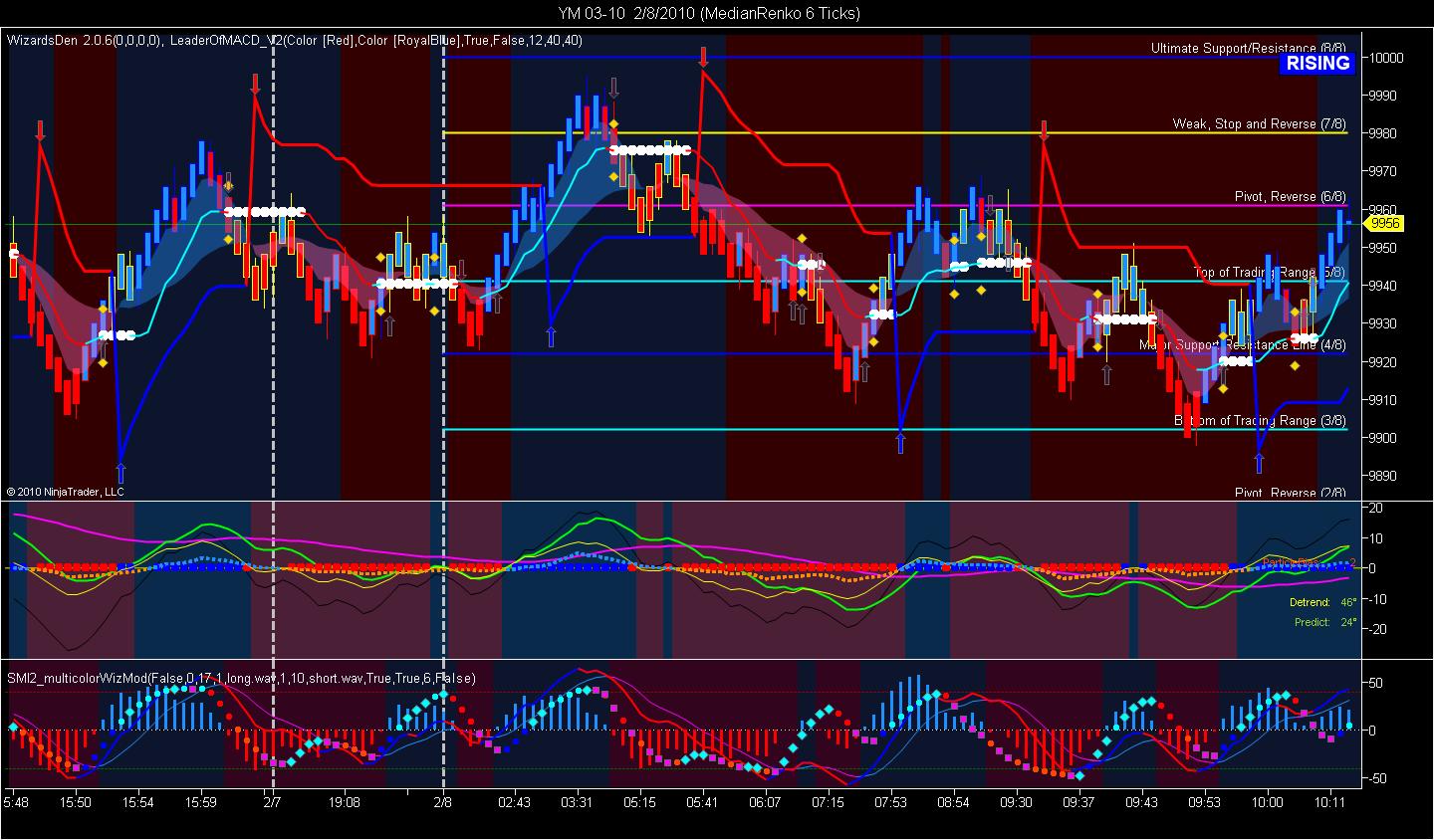Click the 10:11 time axis label
Image resolution: width=1434 pixels, height=840 pixels.
pos(1329,801)
